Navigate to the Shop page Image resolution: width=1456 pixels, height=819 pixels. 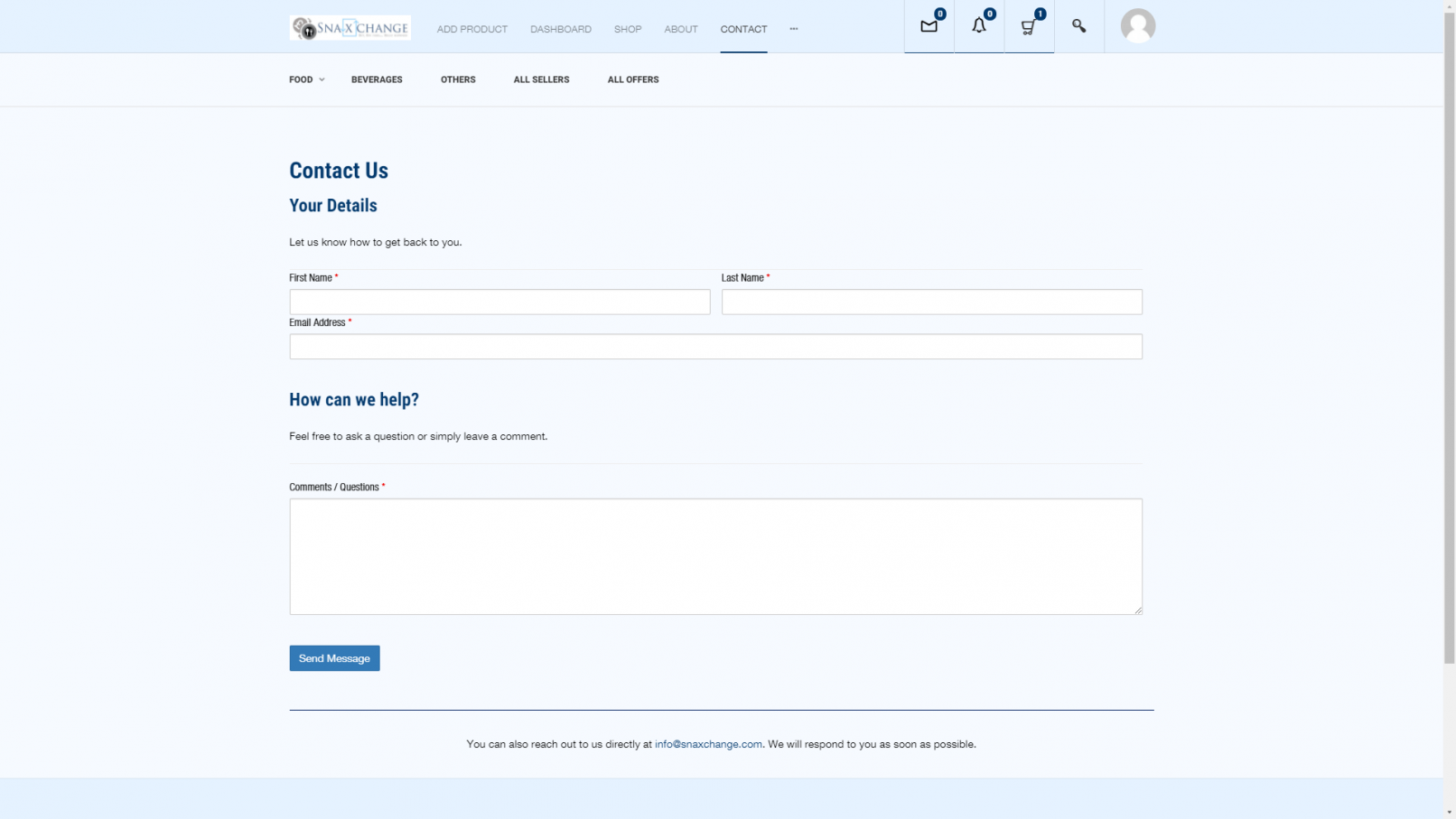628,29
